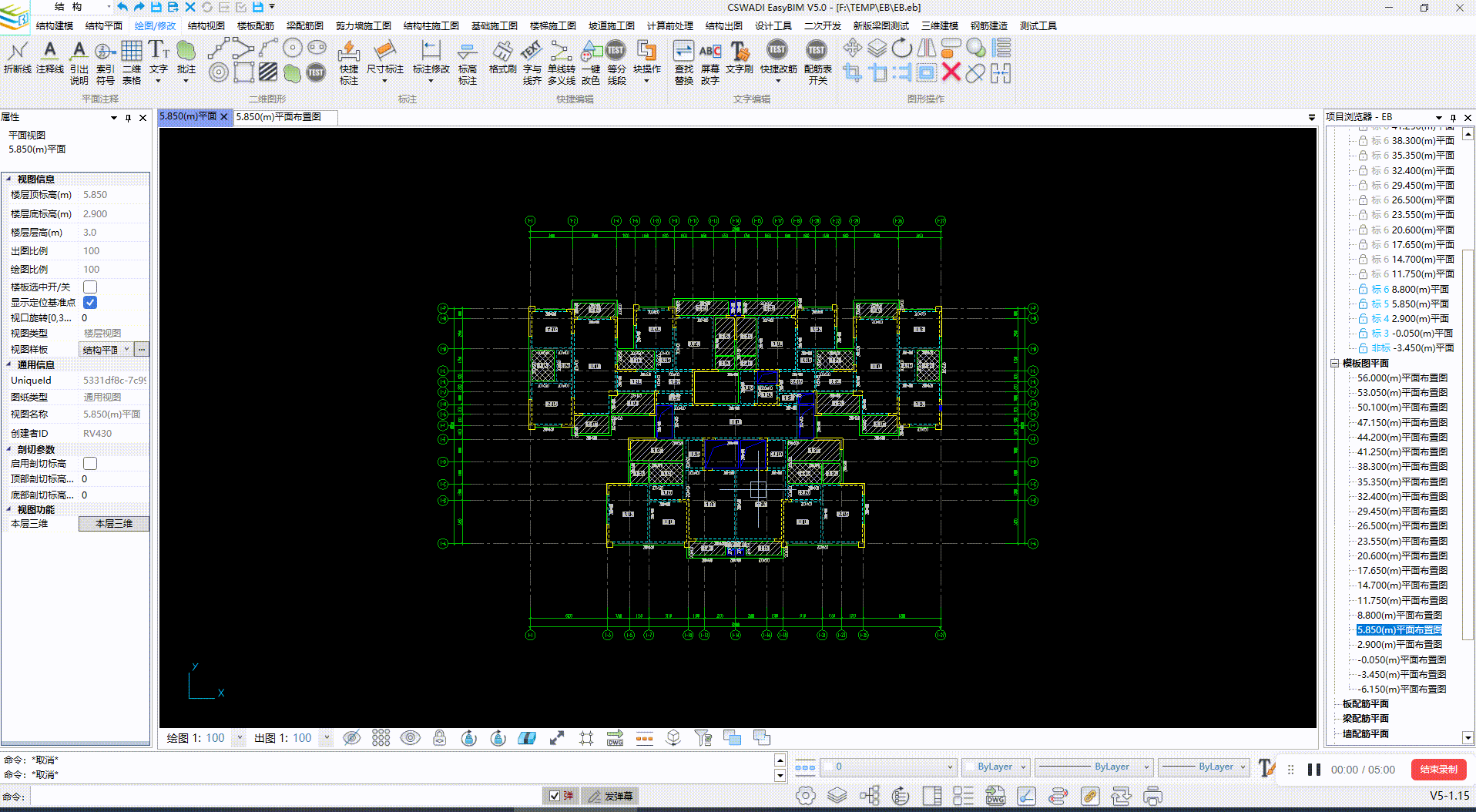Click the 结束录制 stop recording button
This screenshot has height=812, width=1476.
click(1437, 770)
